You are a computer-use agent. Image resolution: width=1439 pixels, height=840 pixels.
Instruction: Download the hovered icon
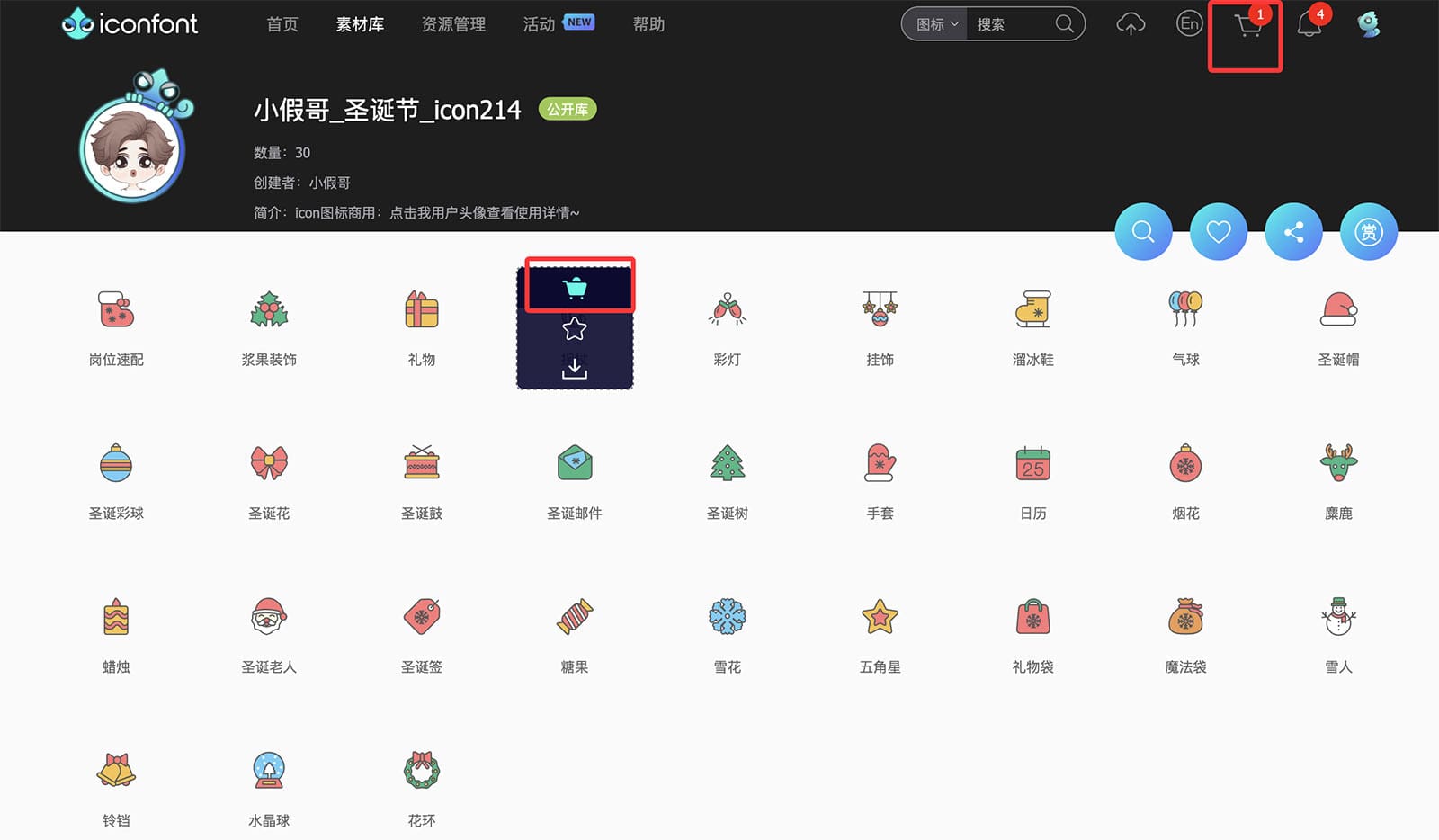point(575,368)
